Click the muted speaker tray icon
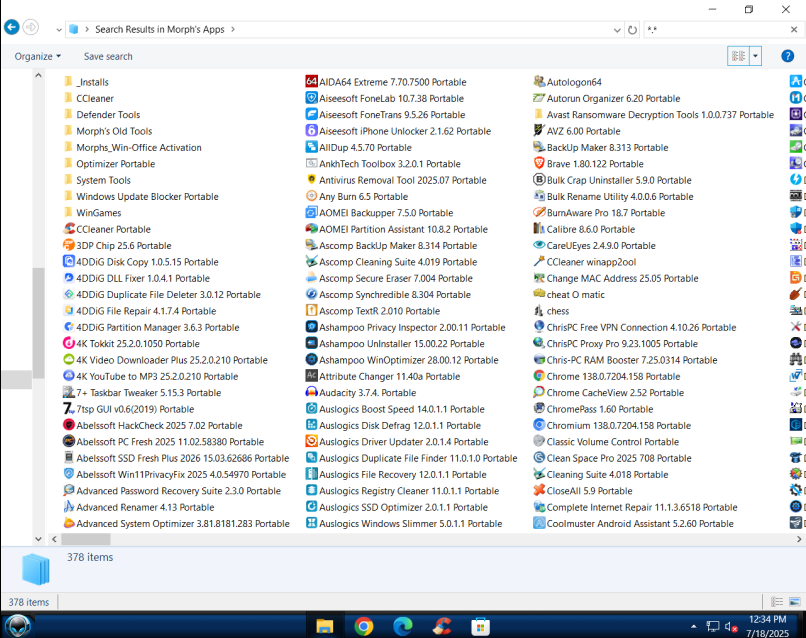Screen dimensions: 806x638 [x=731, y=627]
